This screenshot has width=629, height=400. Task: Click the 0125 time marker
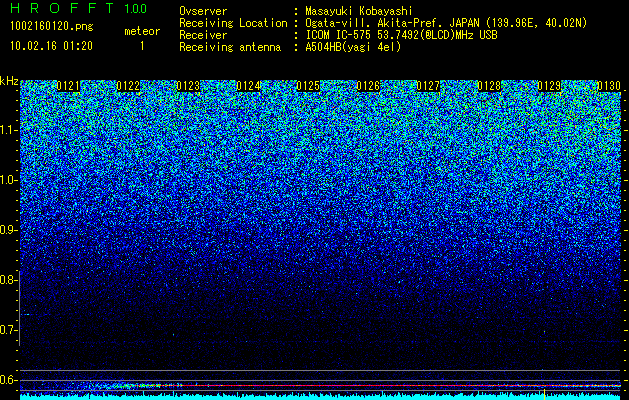[x=308, y=86]
